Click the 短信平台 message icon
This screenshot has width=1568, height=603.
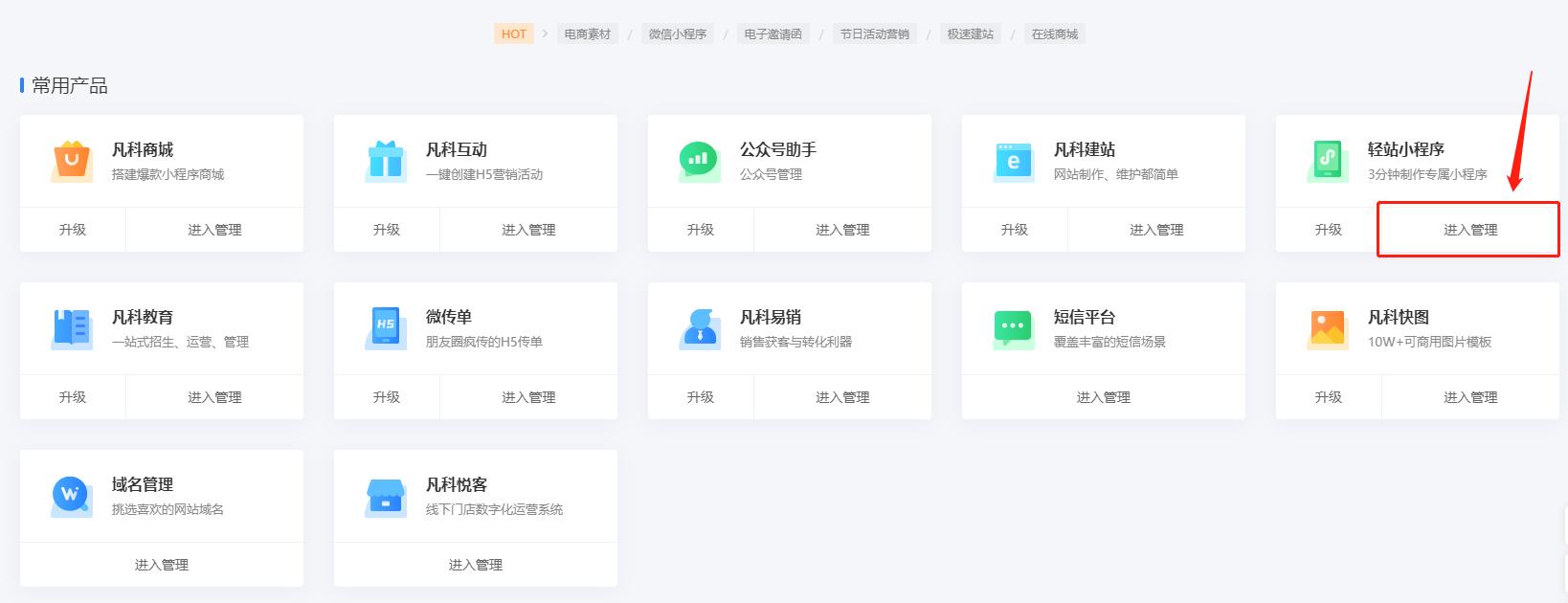(1013, 329)
